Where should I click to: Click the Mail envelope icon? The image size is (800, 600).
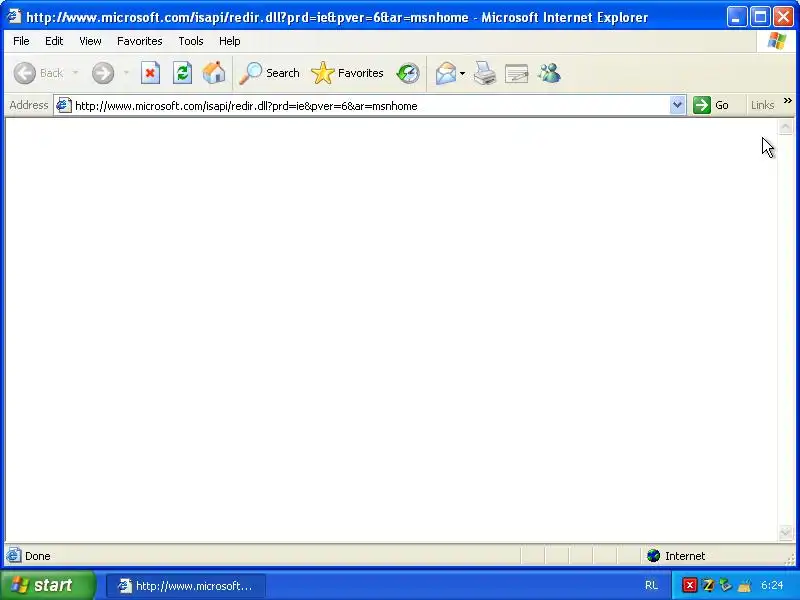coord(445,73)
